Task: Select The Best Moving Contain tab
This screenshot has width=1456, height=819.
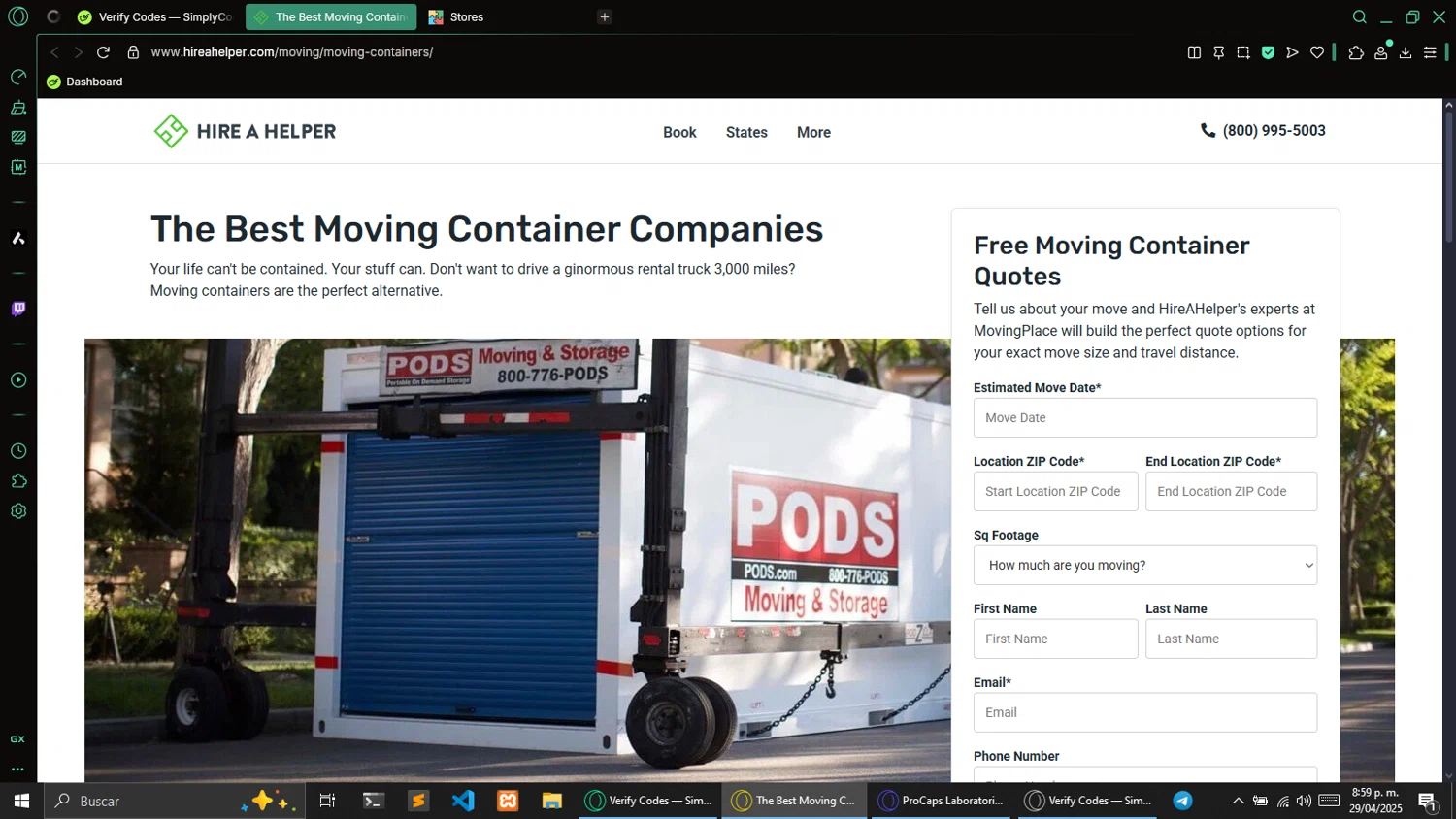Action: [331, 16]
